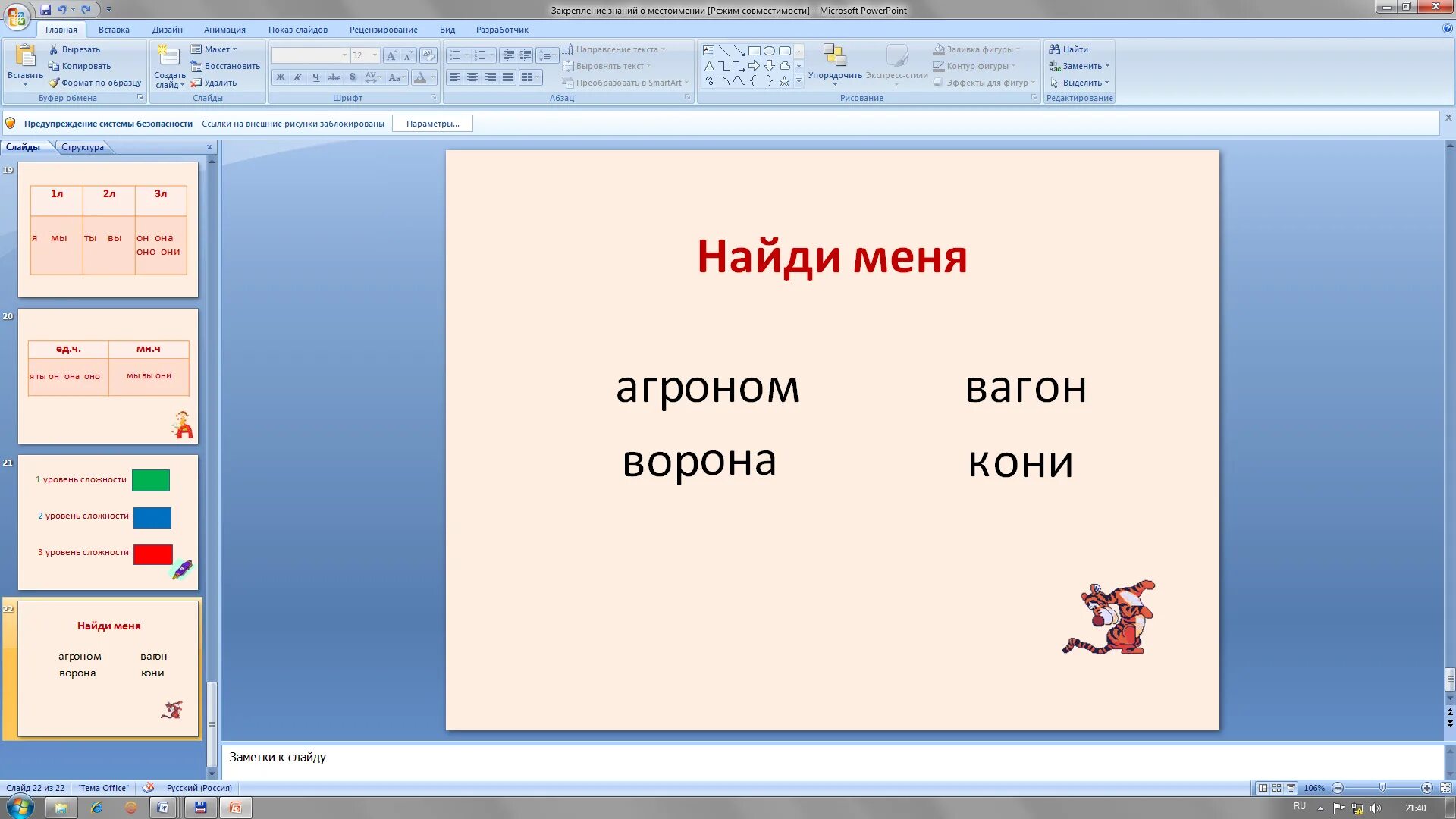Image resolution: width=1456 pixels, height=819 pixels.
Task: Click fit slide to window icon
Action: 1445,788
